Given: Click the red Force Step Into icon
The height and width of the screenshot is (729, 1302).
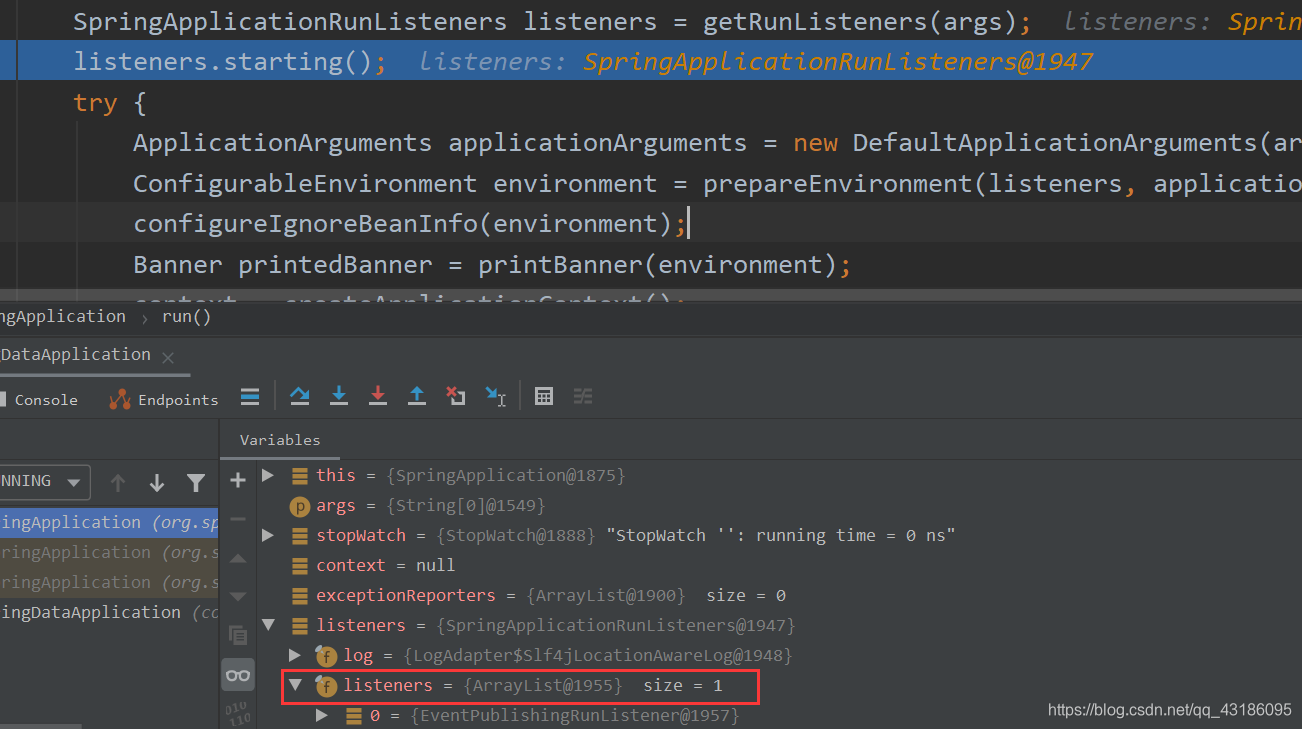Looking at the screenshot, I should (x=378, y=396).
